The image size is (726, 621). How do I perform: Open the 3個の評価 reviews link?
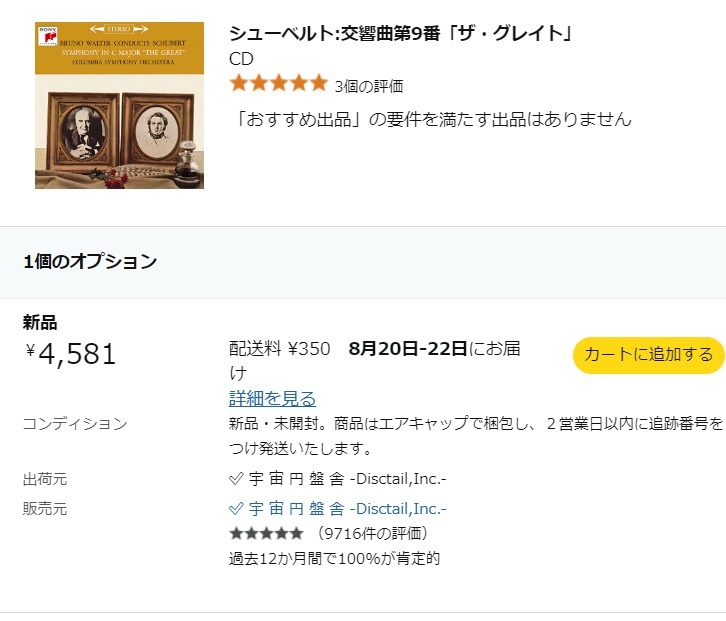[x=369, y=85]
